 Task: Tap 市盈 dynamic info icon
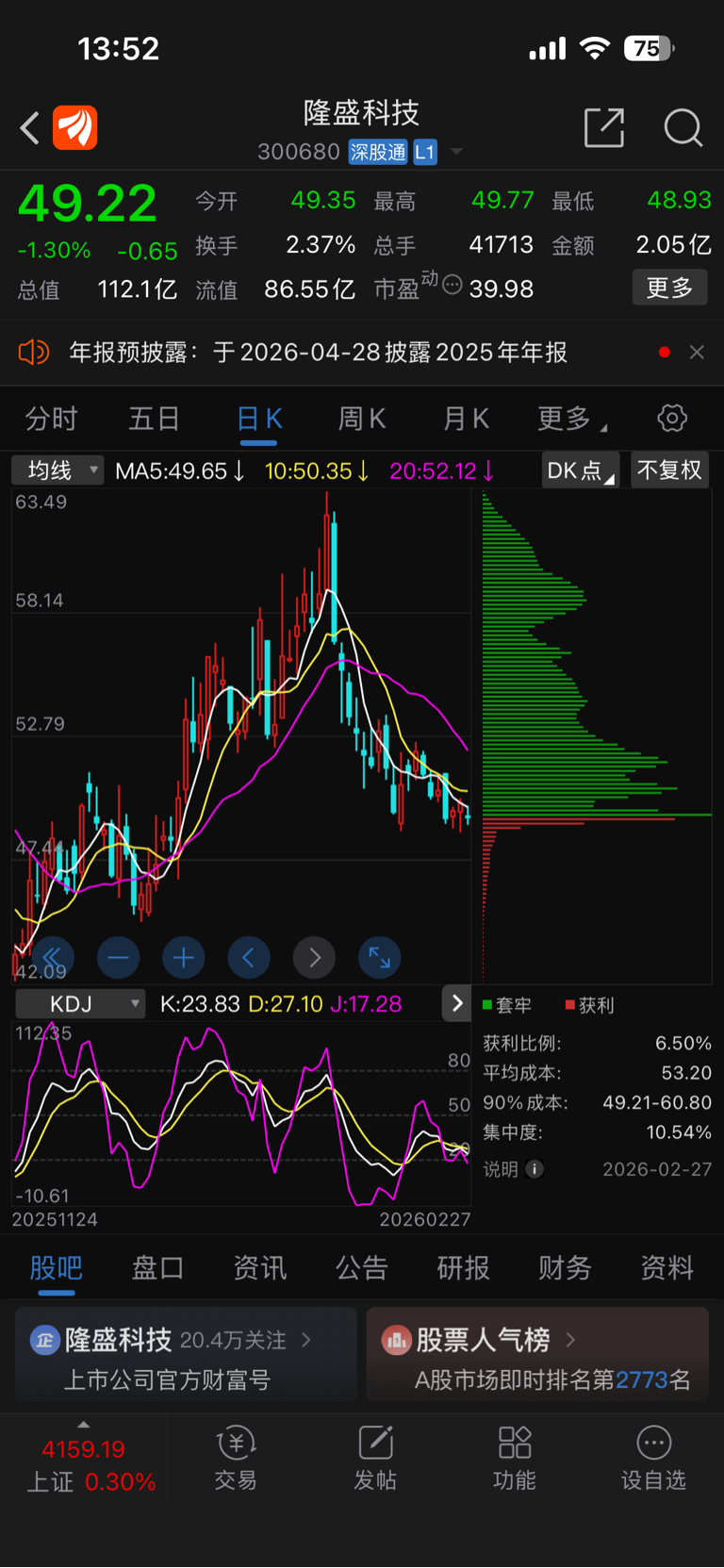tap(452, 285)
